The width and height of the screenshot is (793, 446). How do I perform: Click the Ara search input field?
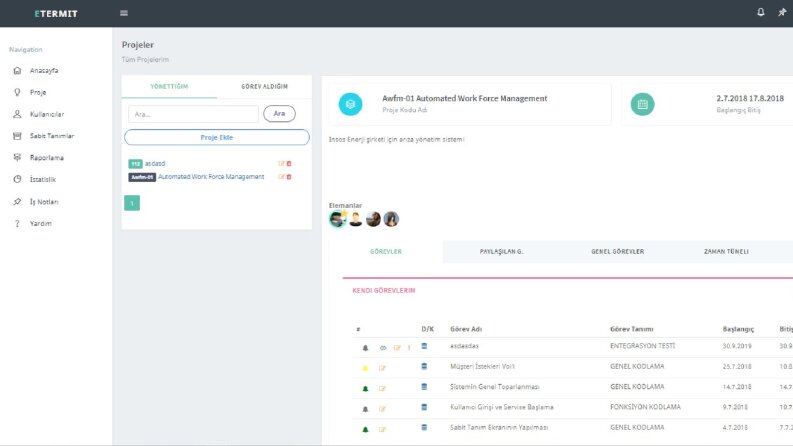pos(193,114)
